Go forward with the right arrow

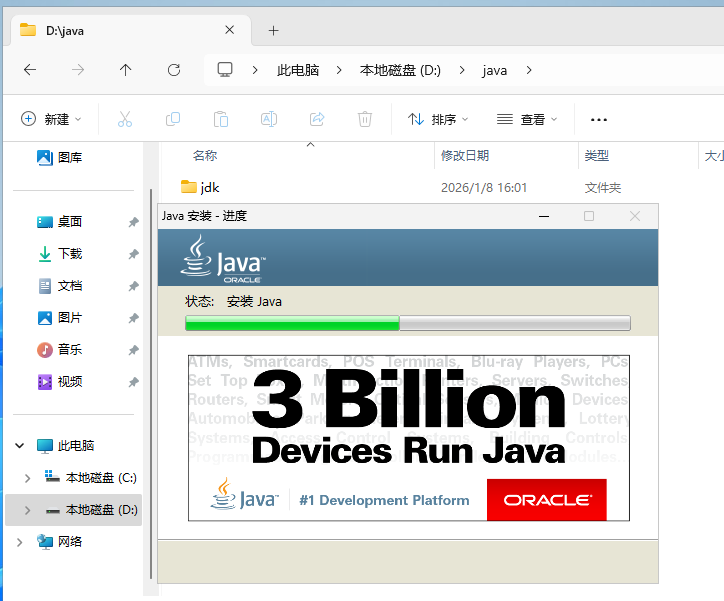(78, 70)
